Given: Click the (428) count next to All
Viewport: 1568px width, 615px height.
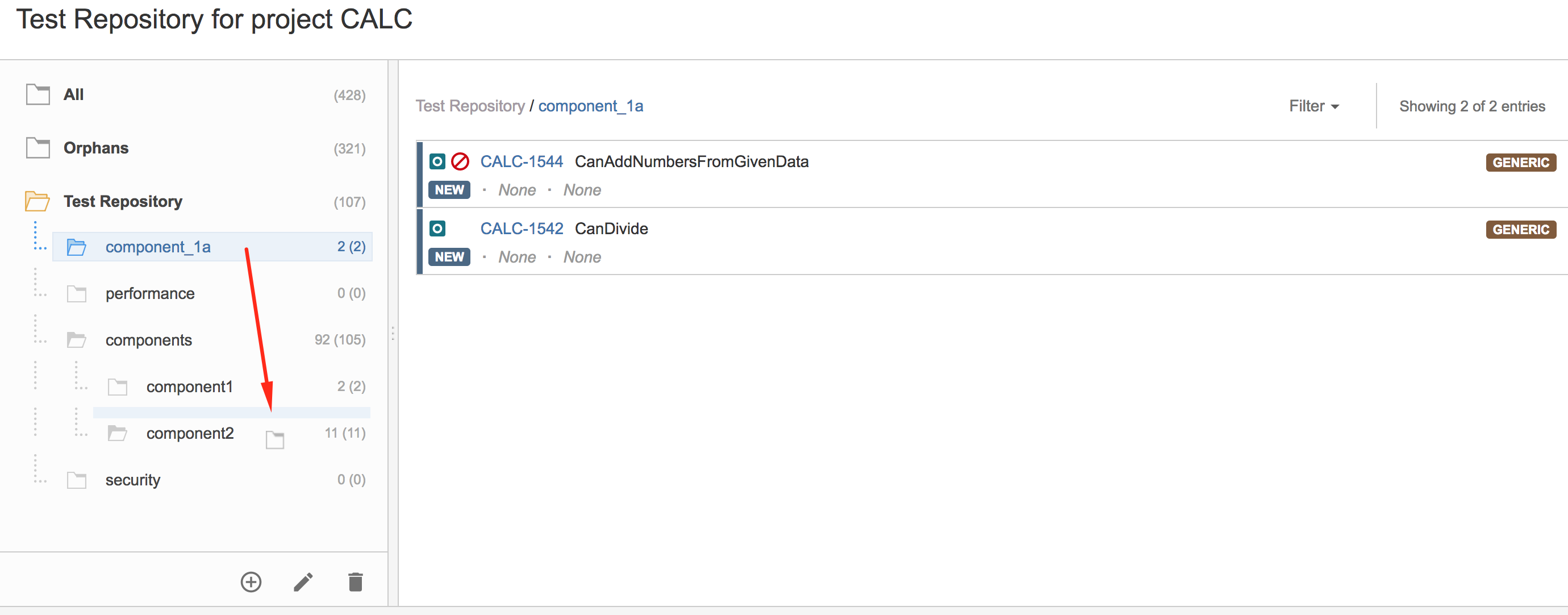Looking at the screenshot, I should (349, 95).
